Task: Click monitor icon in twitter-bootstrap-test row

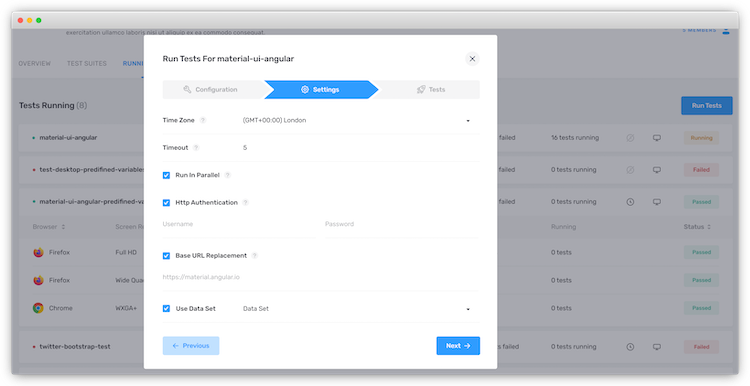Action: click(657, 347)
